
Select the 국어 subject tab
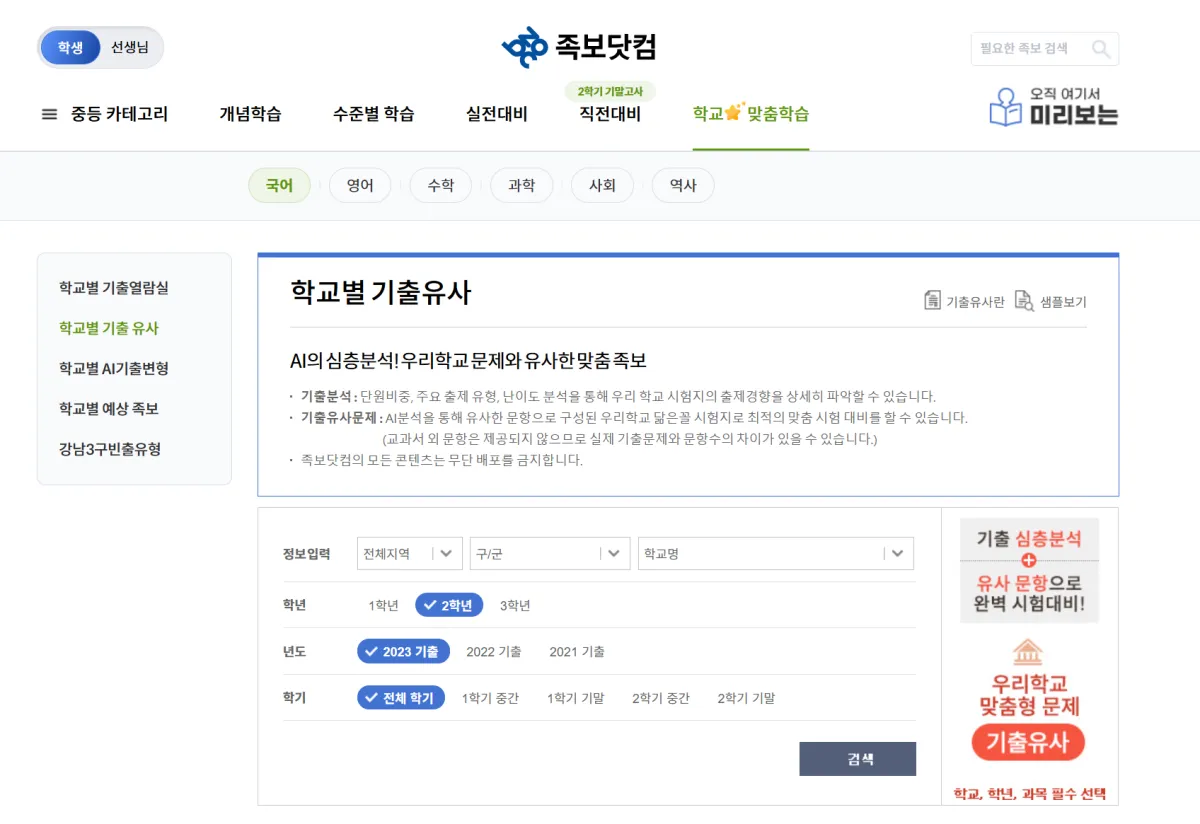pyautogui.click(x=279, y=185)
